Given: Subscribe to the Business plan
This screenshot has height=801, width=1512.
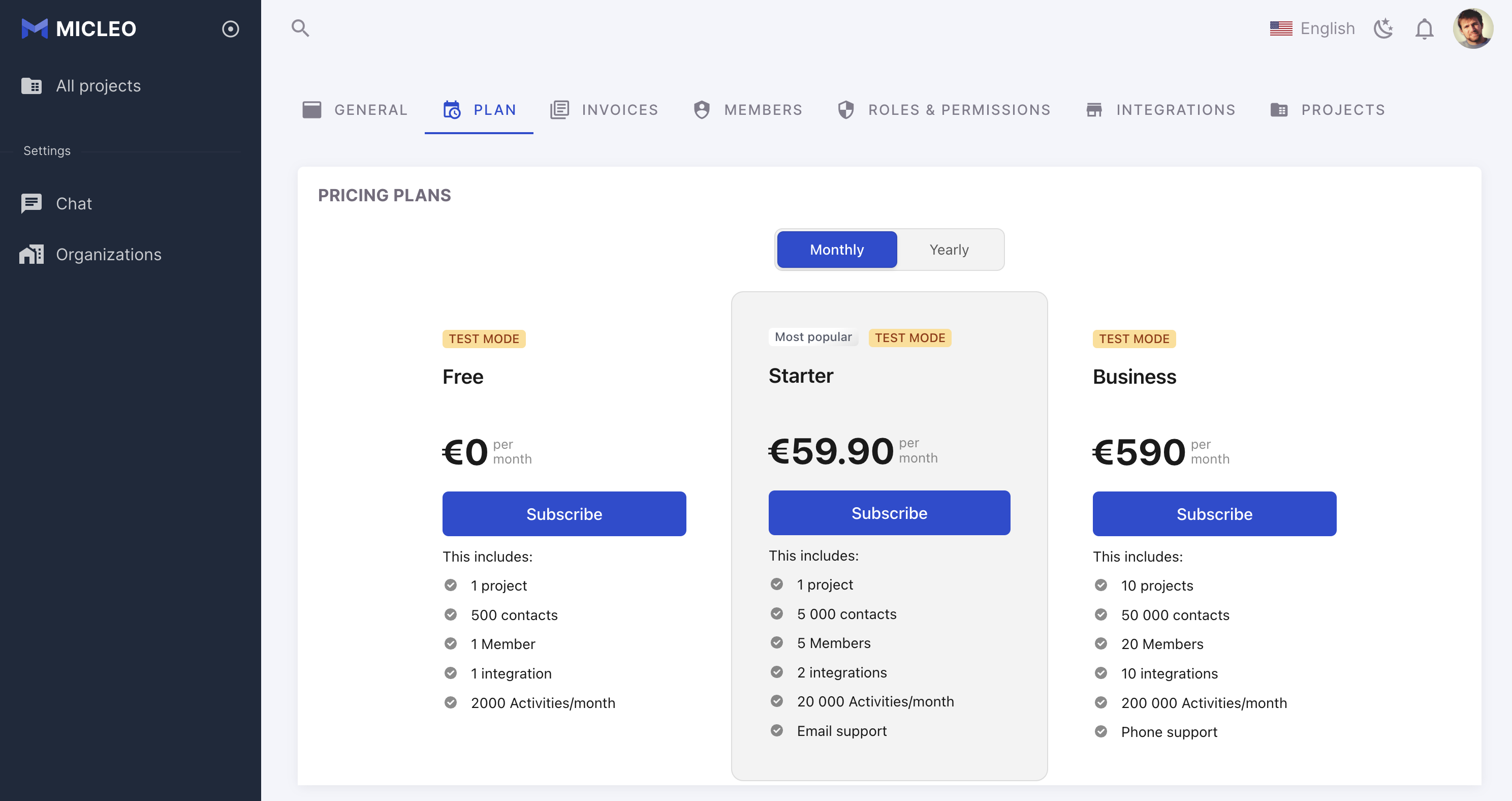Looking at the screenshot, I should pos(1214,514).
